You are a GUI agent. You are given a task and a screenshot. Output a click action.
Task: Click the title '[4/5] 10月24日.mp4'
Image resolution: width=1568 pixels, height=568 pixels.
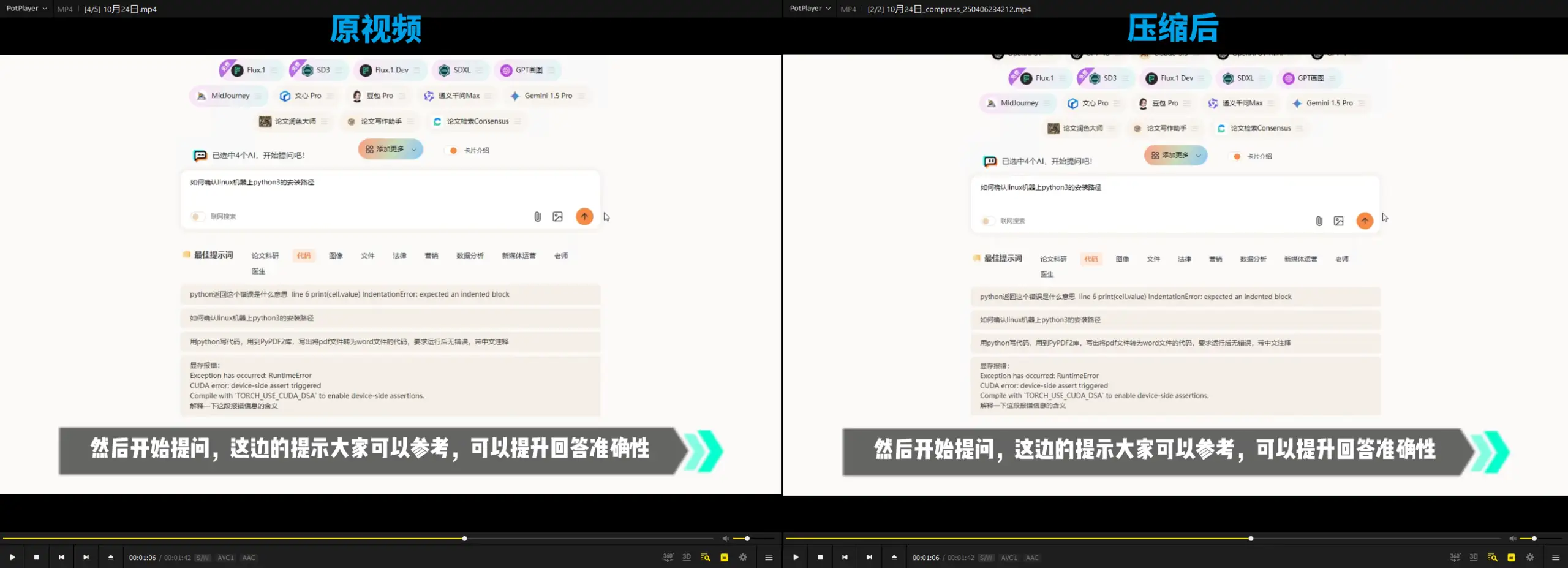(x=120, y=9)
